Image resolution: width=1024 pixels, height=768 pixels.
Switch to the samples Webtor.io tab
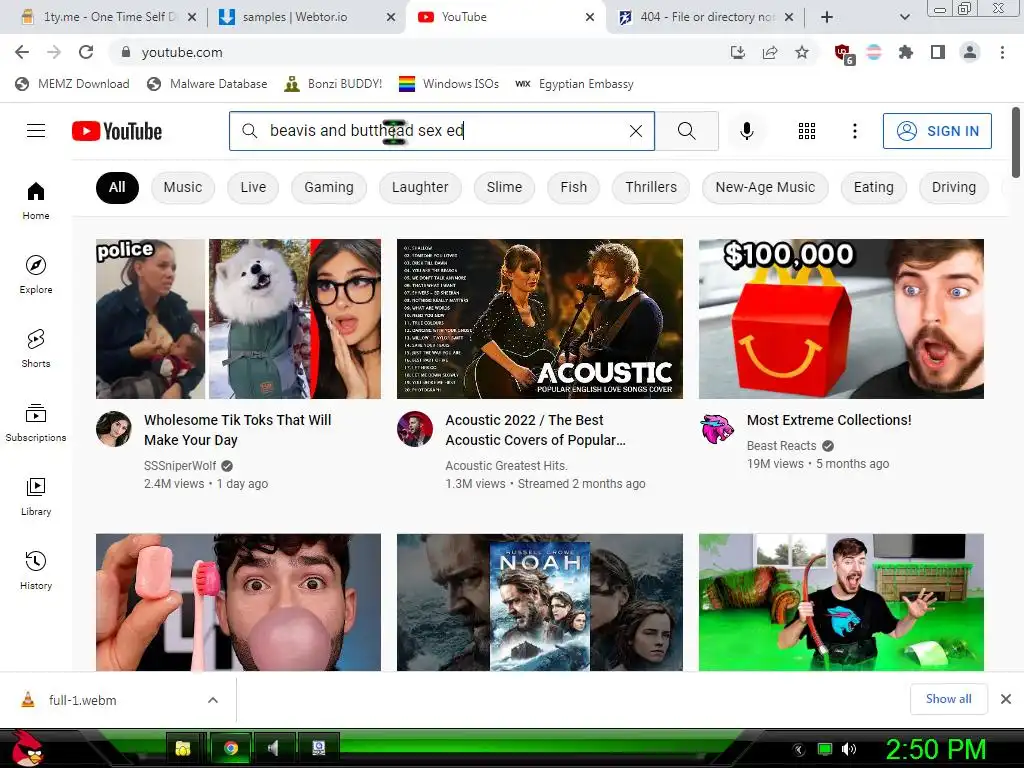(x=306, y=17)
